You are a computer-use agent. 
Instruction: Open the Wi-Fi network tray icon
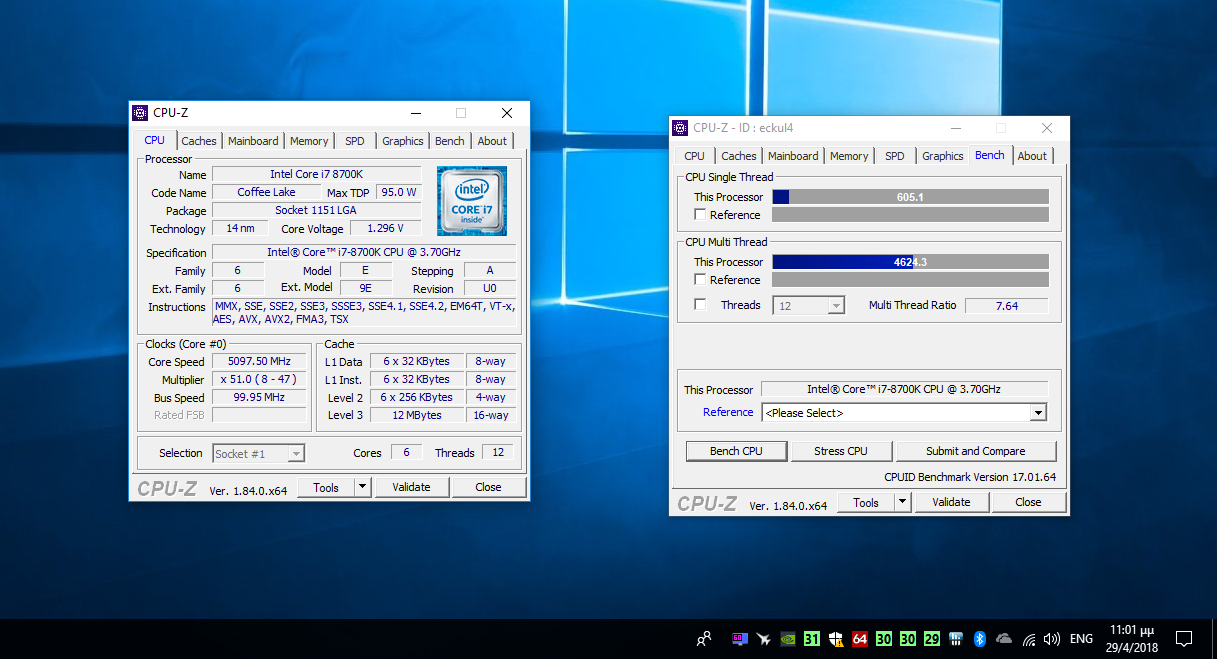point(1028,638)
